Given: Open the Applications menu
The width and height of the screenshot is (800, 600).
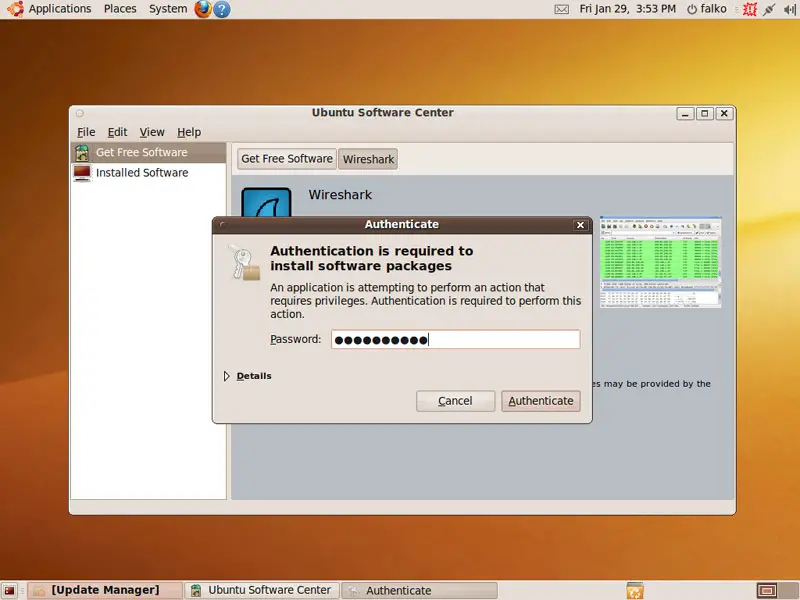Looking at the screenshot, I should click(60, 9).
